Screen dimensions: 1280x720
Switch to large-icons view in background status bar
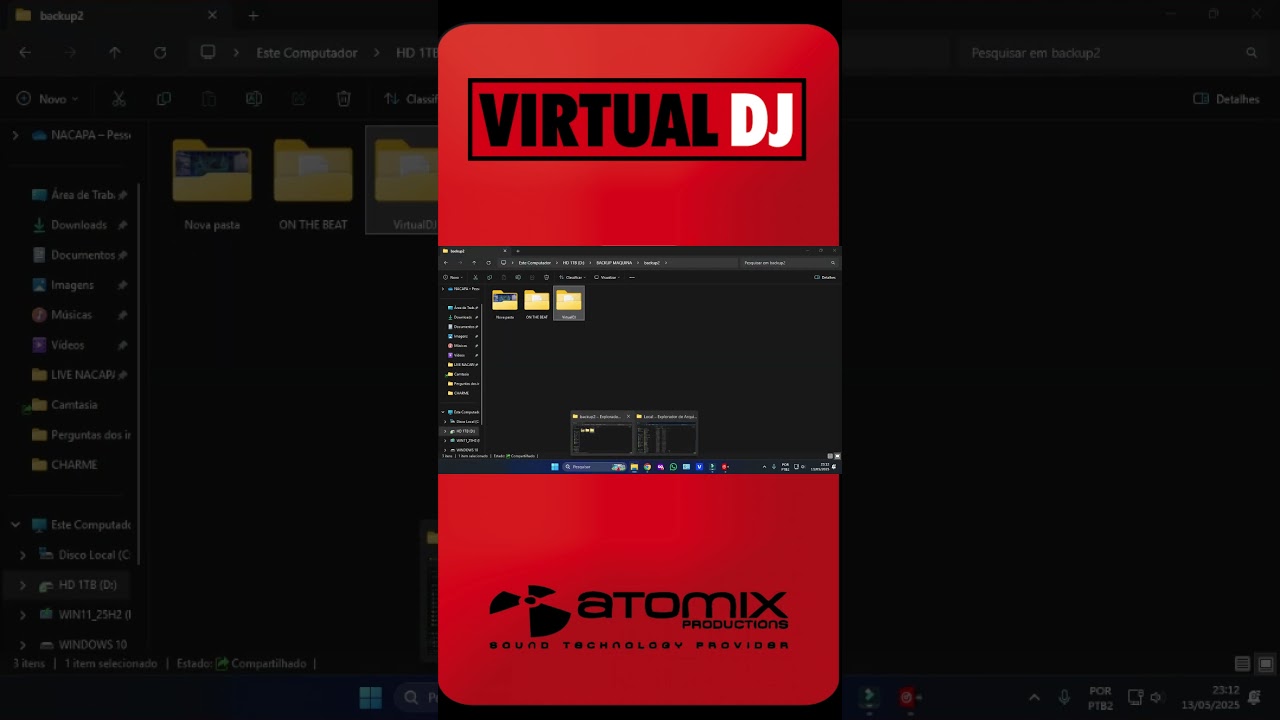point(1265,664)
